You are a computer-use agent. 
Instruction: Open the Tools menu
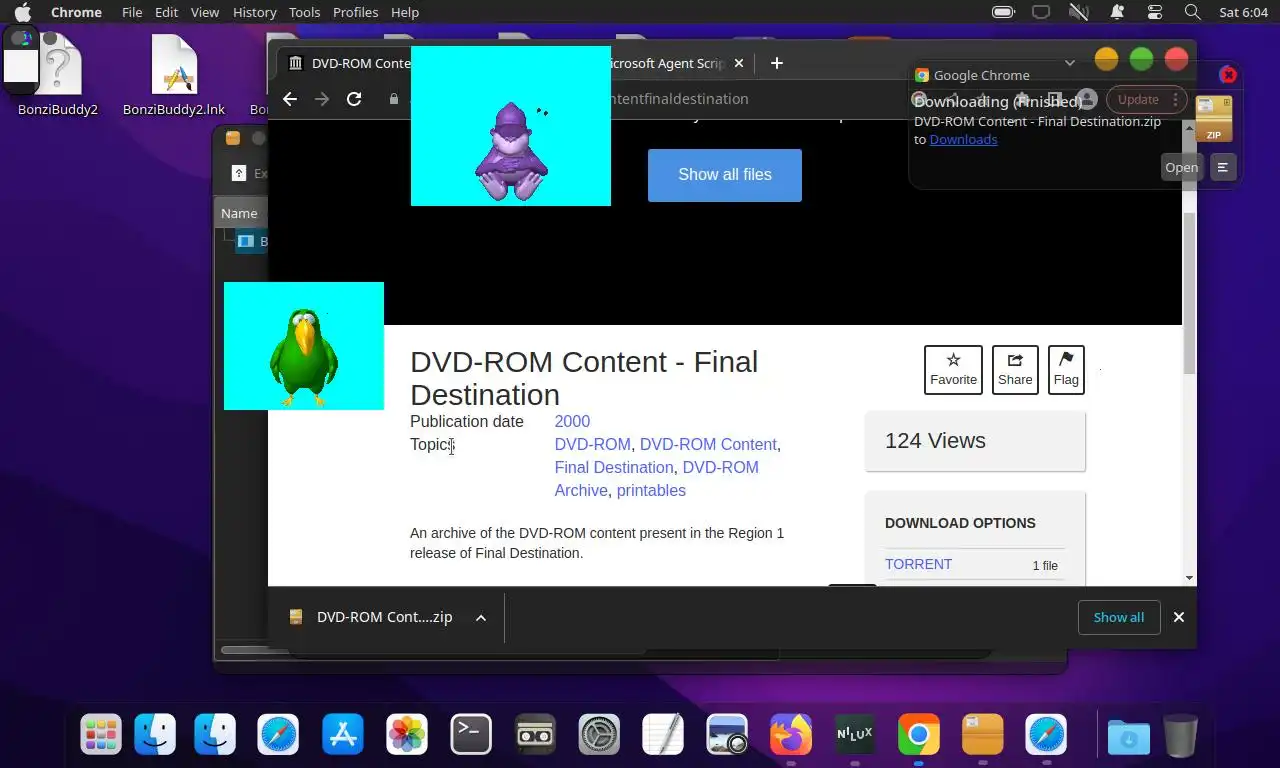tap(304, 12)
